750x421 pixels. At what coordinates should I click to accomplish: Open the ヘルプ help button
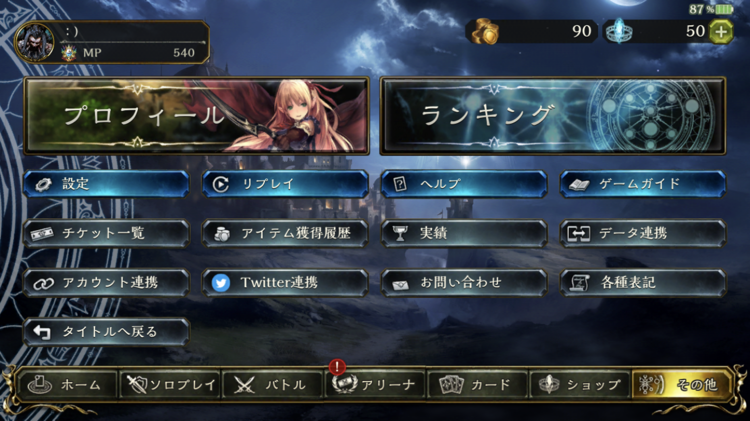(x=464, y=184)
